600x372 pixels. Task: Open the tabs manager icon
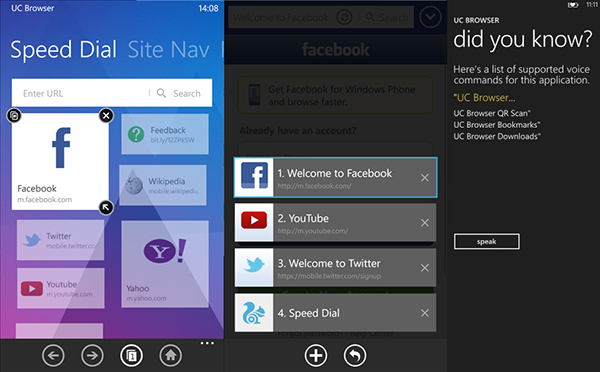(x=131, y=356)
